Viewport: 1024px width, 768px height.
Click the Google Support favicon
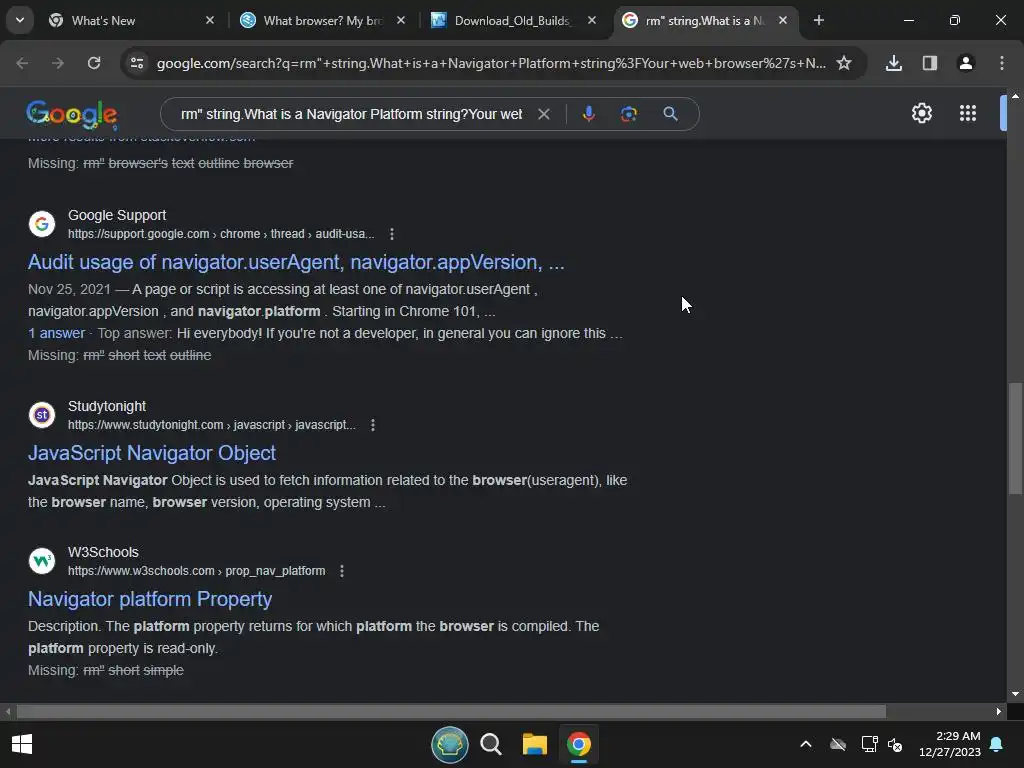click(42, 224)
